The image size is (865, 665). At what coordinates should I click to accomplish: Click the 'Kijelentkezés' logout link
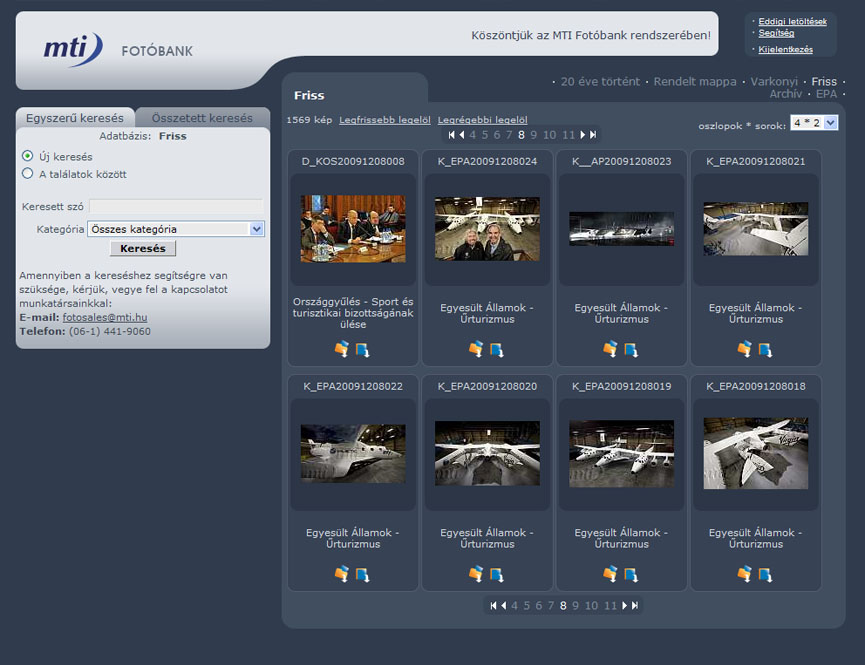point(785,49)
